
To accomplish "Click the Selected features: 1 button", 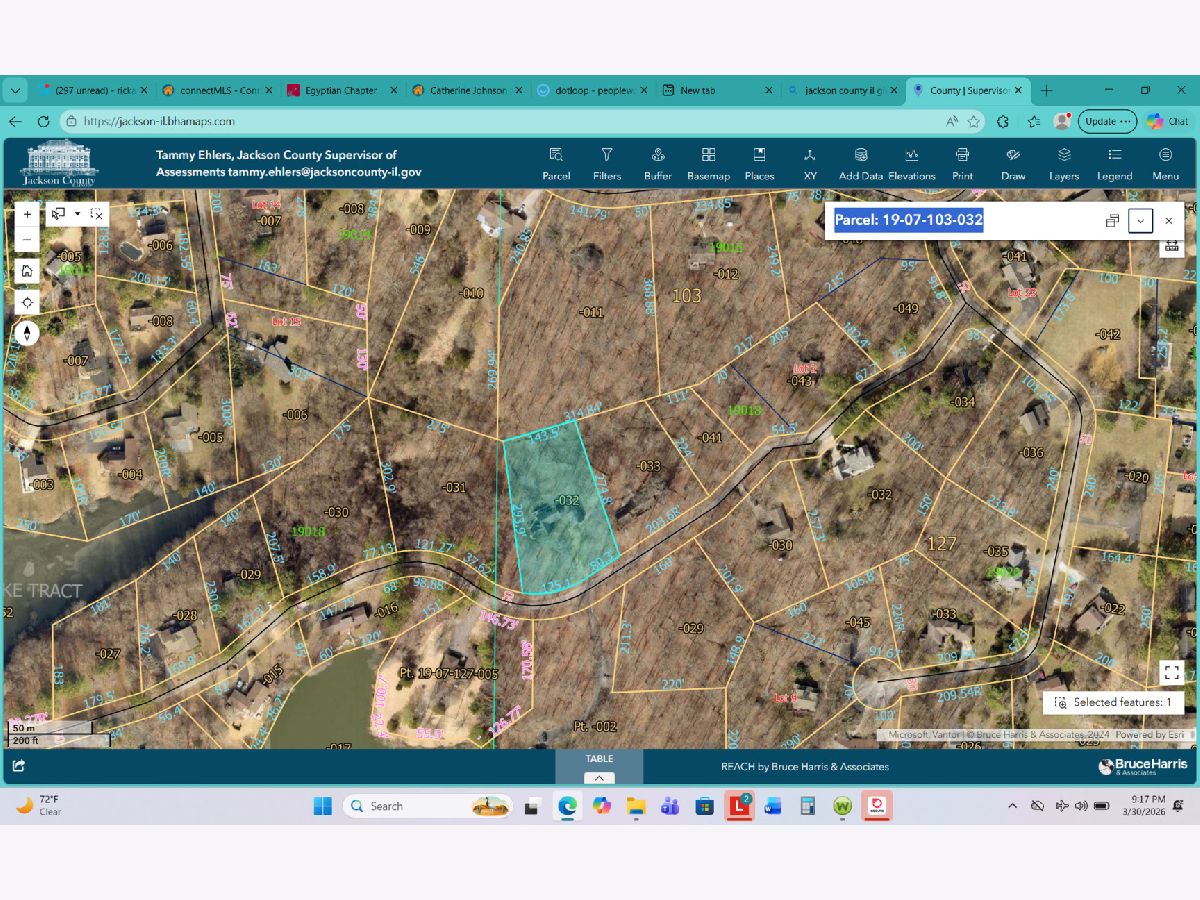I will pos(1113,703).
